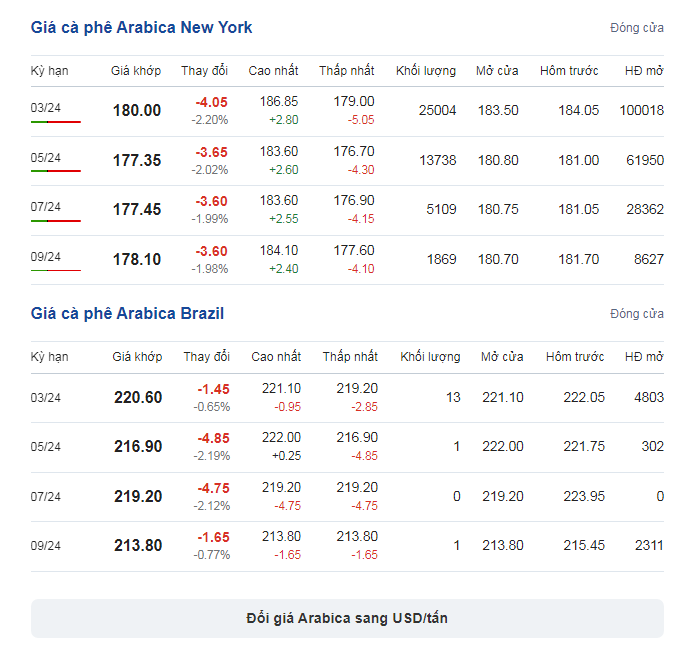Click the Brazil 05/24 contract label
Screen dimensions: 685x651
tap(45, 447)
